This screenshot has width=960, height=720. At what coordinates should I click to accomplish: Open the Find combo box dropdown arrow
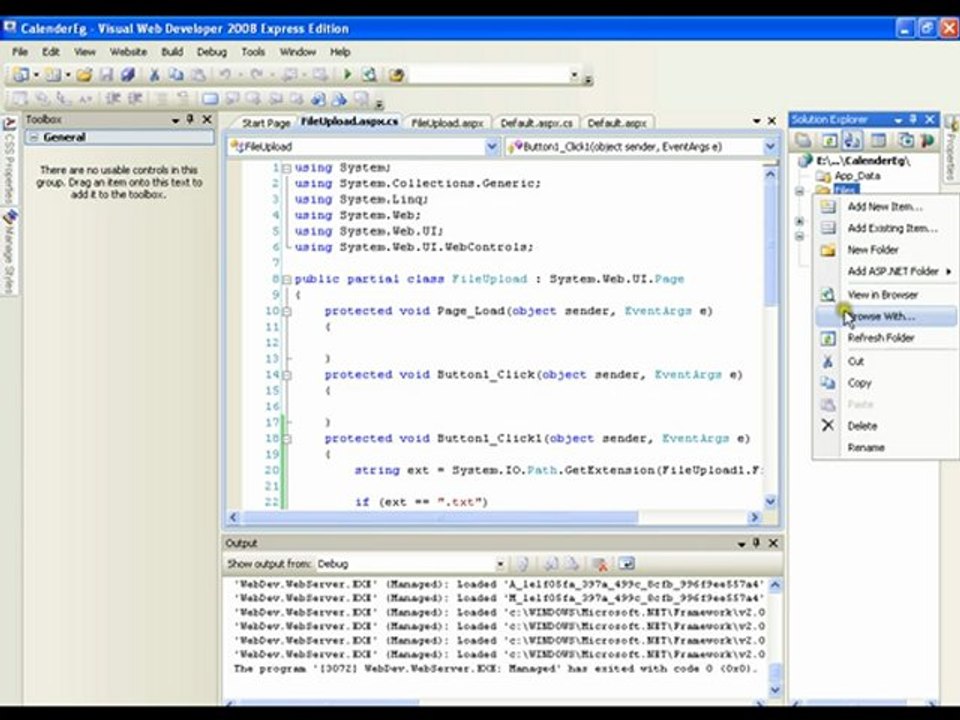[574, 75]
